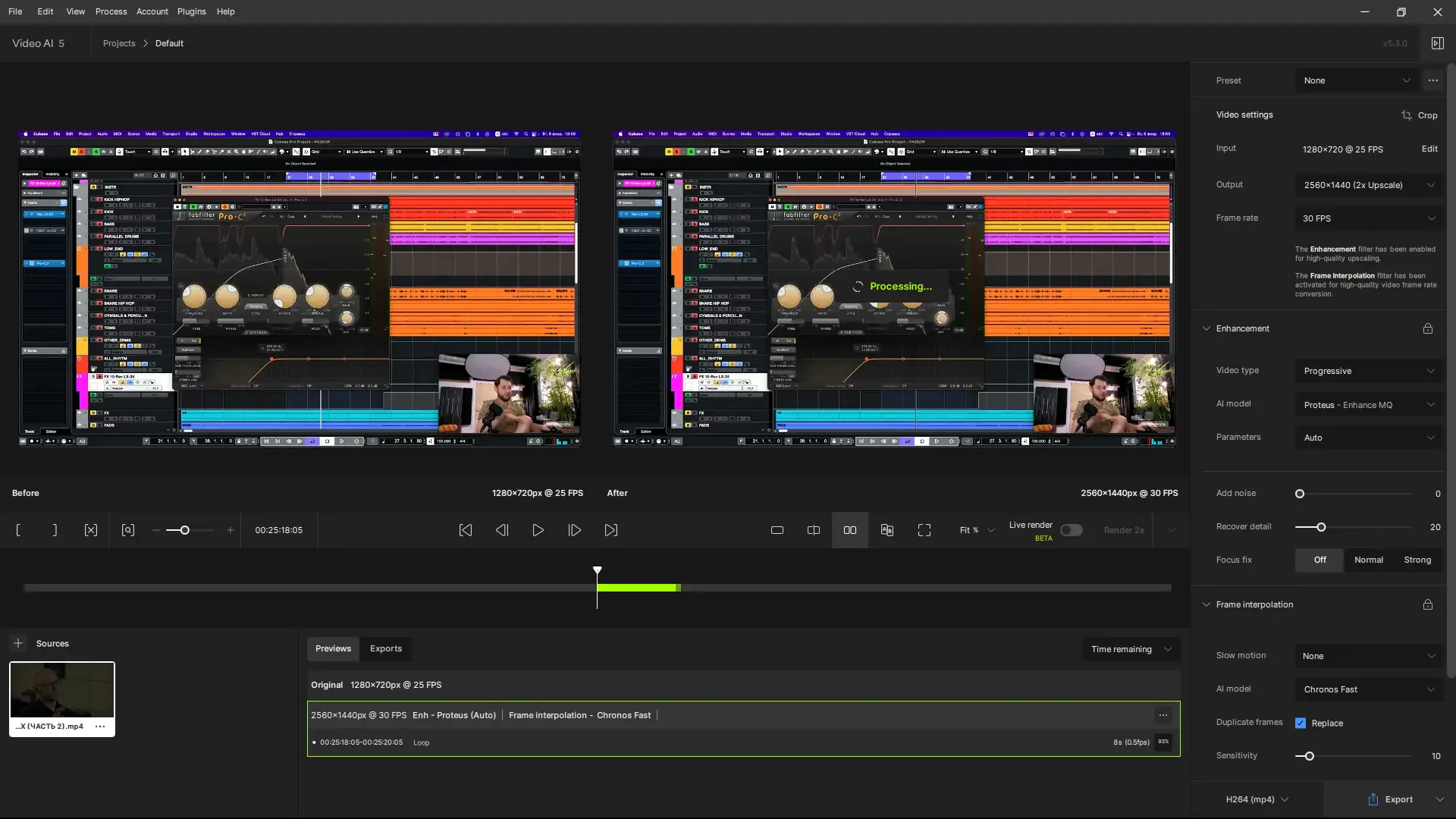Switch to split view comparison icon

[x=814, y=530]
